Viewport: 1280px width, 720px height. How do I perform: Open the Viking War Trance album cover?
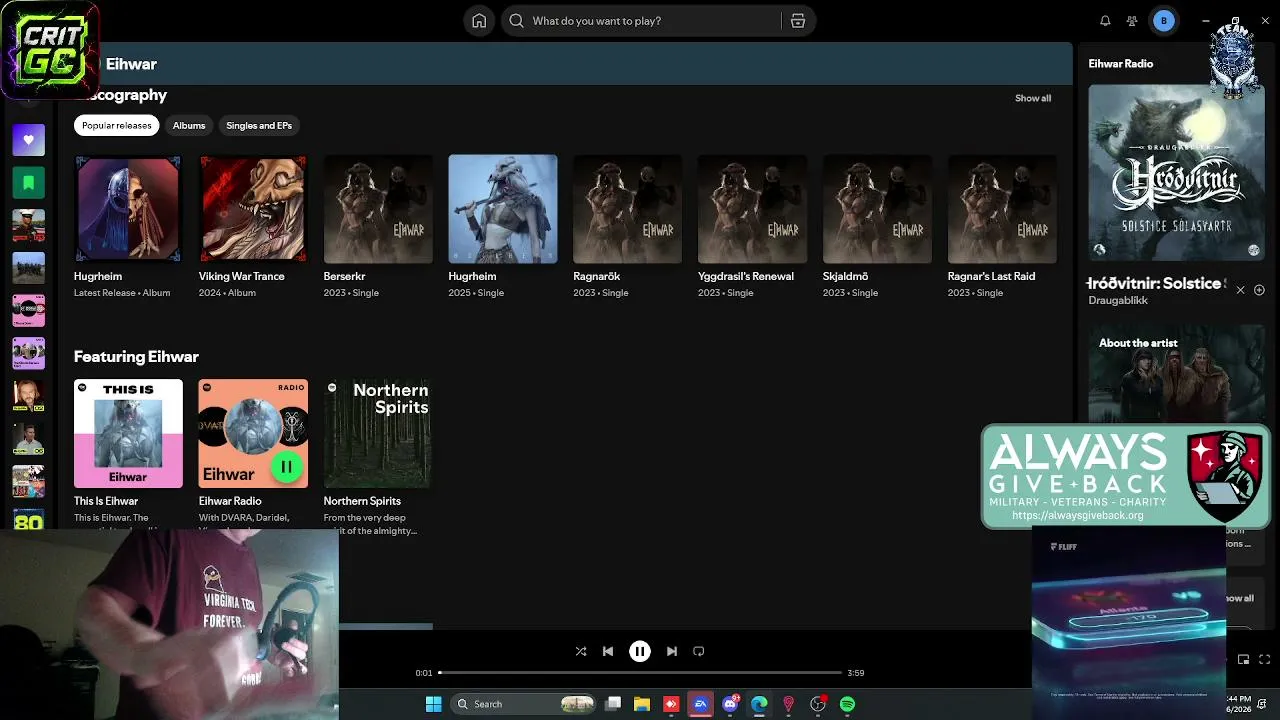point(253,209)
